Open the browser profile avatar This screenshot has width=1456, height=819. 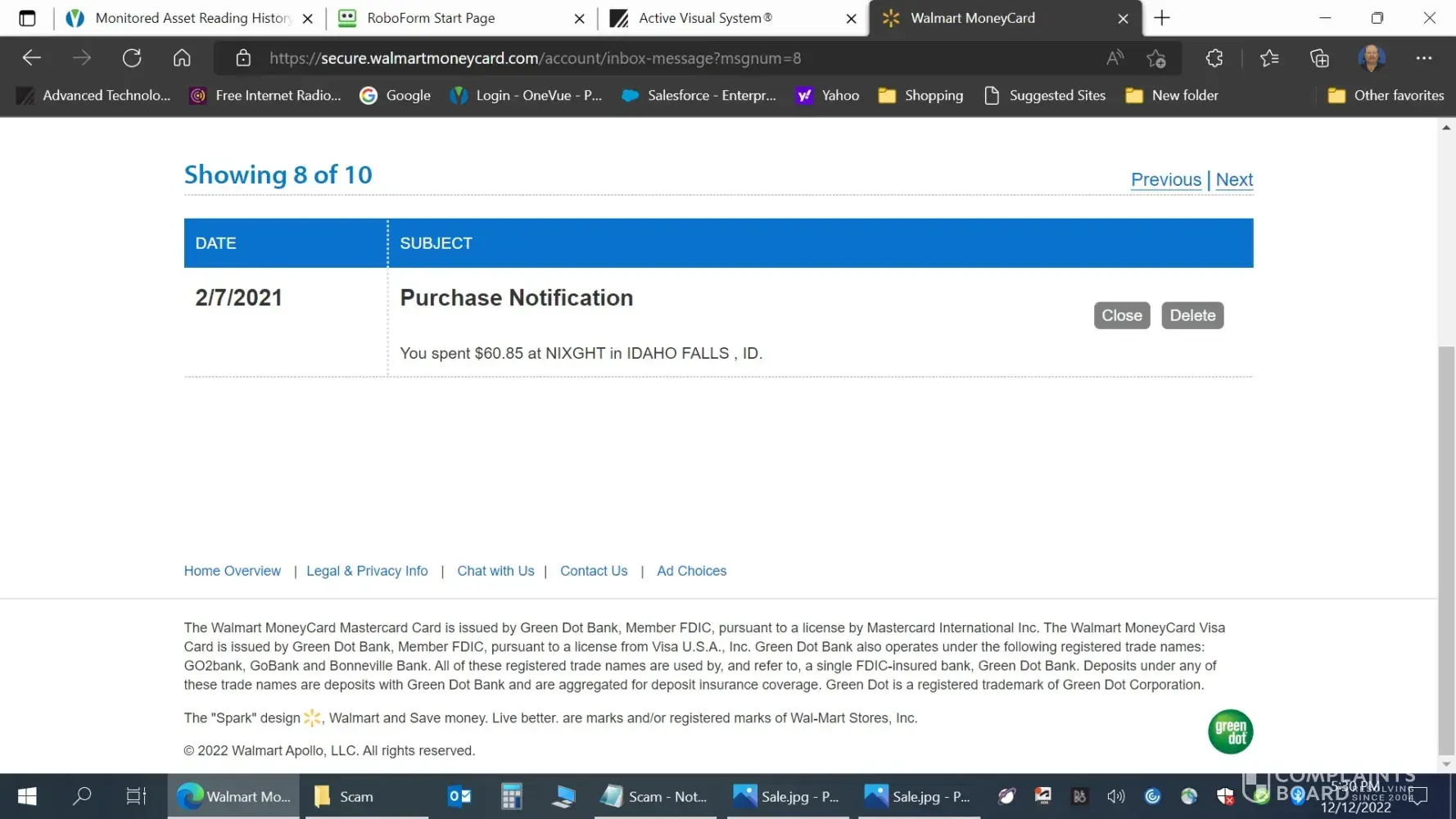coord(1372,58)
